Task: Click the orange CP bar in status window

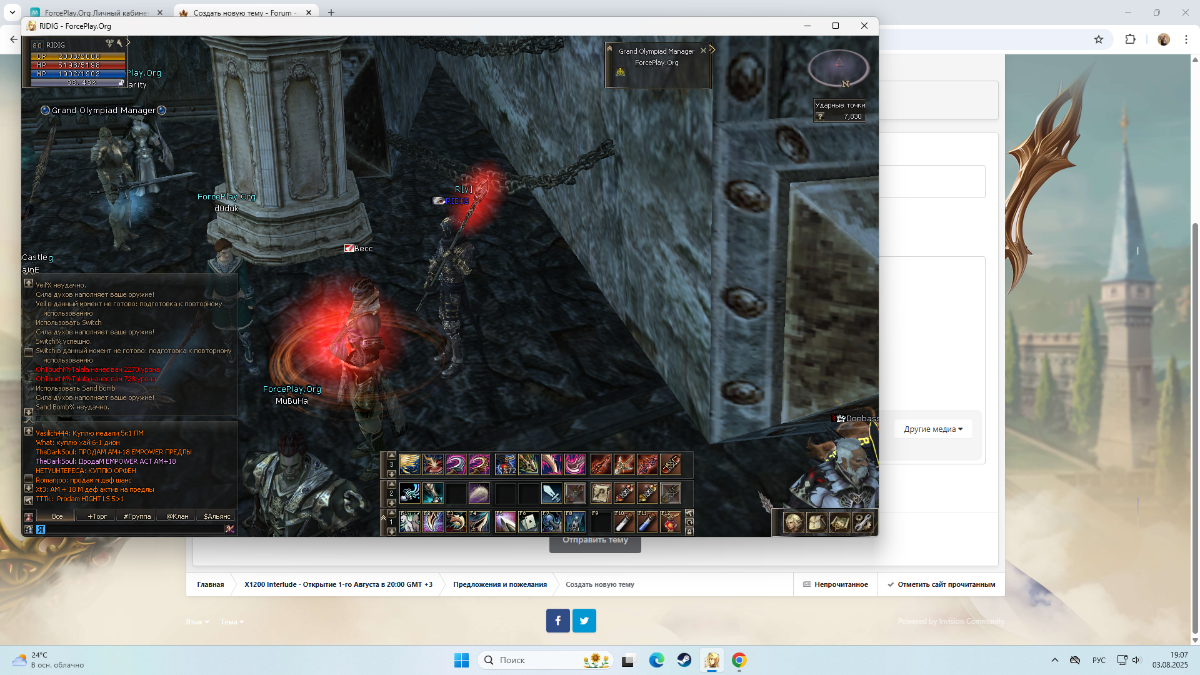Action: pyautogui.click(x=78, y=56)
